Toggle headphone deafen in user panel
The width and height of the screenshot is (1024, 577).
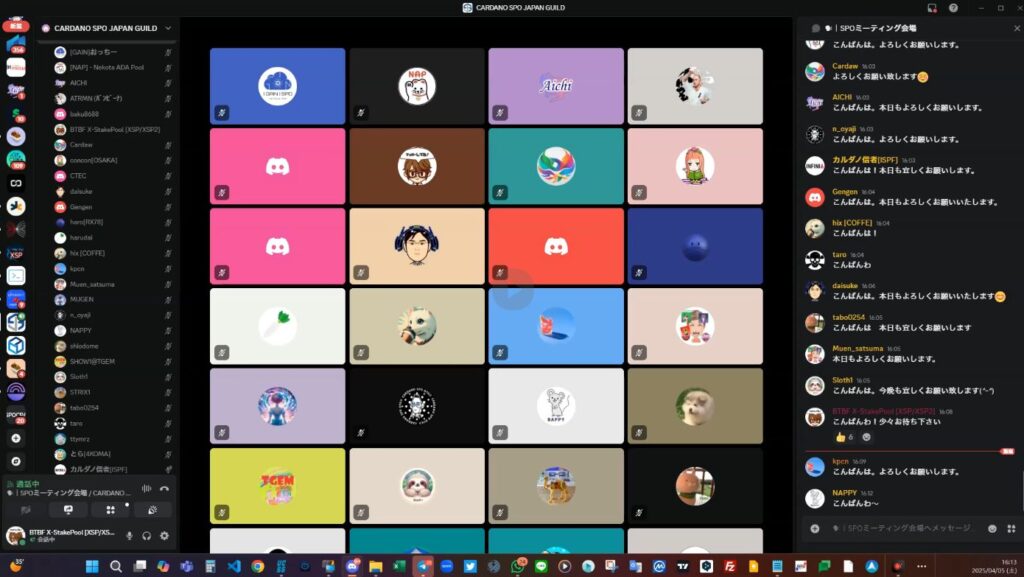click(x=146, y=536)
